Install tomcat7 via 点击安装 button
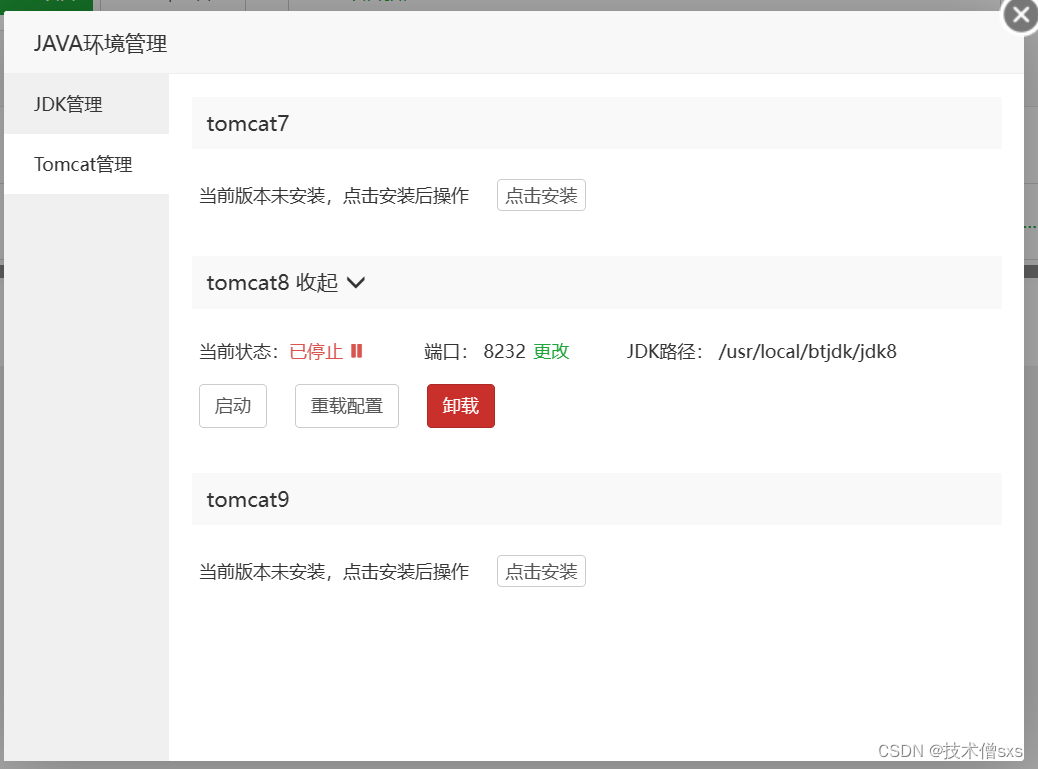 541,195
